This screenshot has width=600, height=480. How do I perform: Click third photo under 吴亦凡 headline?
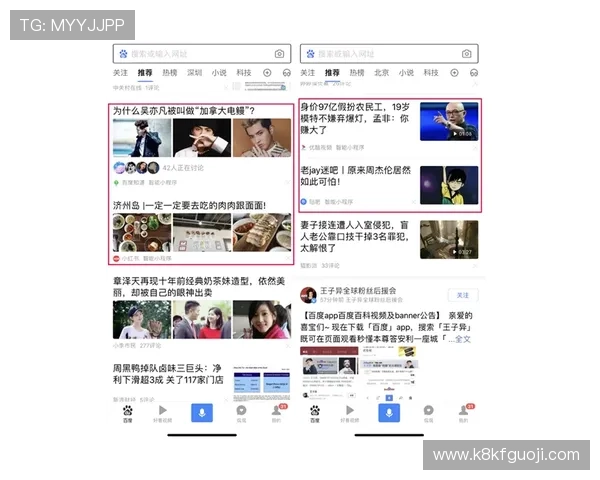262,138
